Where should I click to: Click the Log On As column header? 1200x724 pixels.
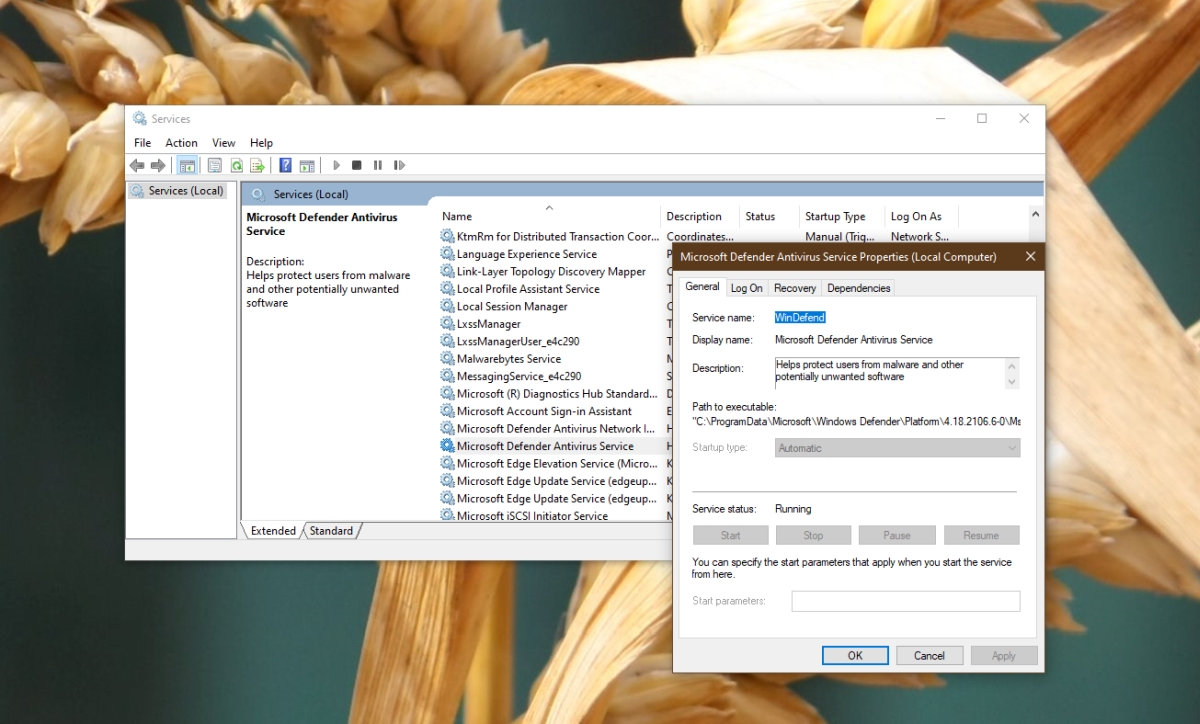point(921,216)
